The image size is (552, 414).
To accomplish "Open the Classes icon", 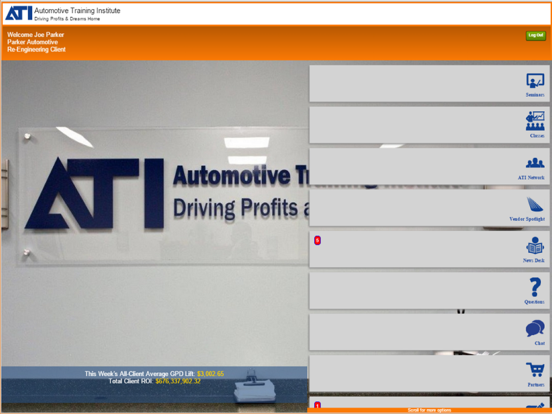I will pyautogui.click(x=535, y=121).
